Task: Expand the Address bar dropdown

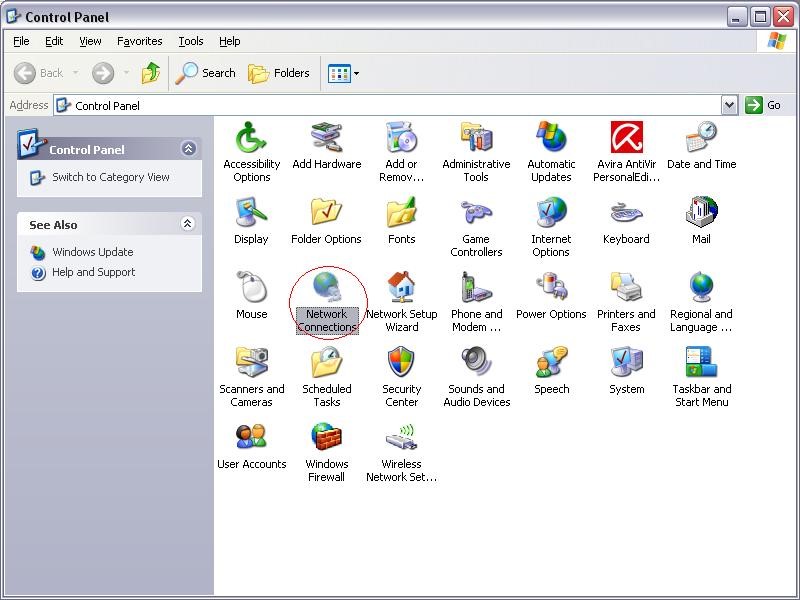Action: tap(729, 105)
